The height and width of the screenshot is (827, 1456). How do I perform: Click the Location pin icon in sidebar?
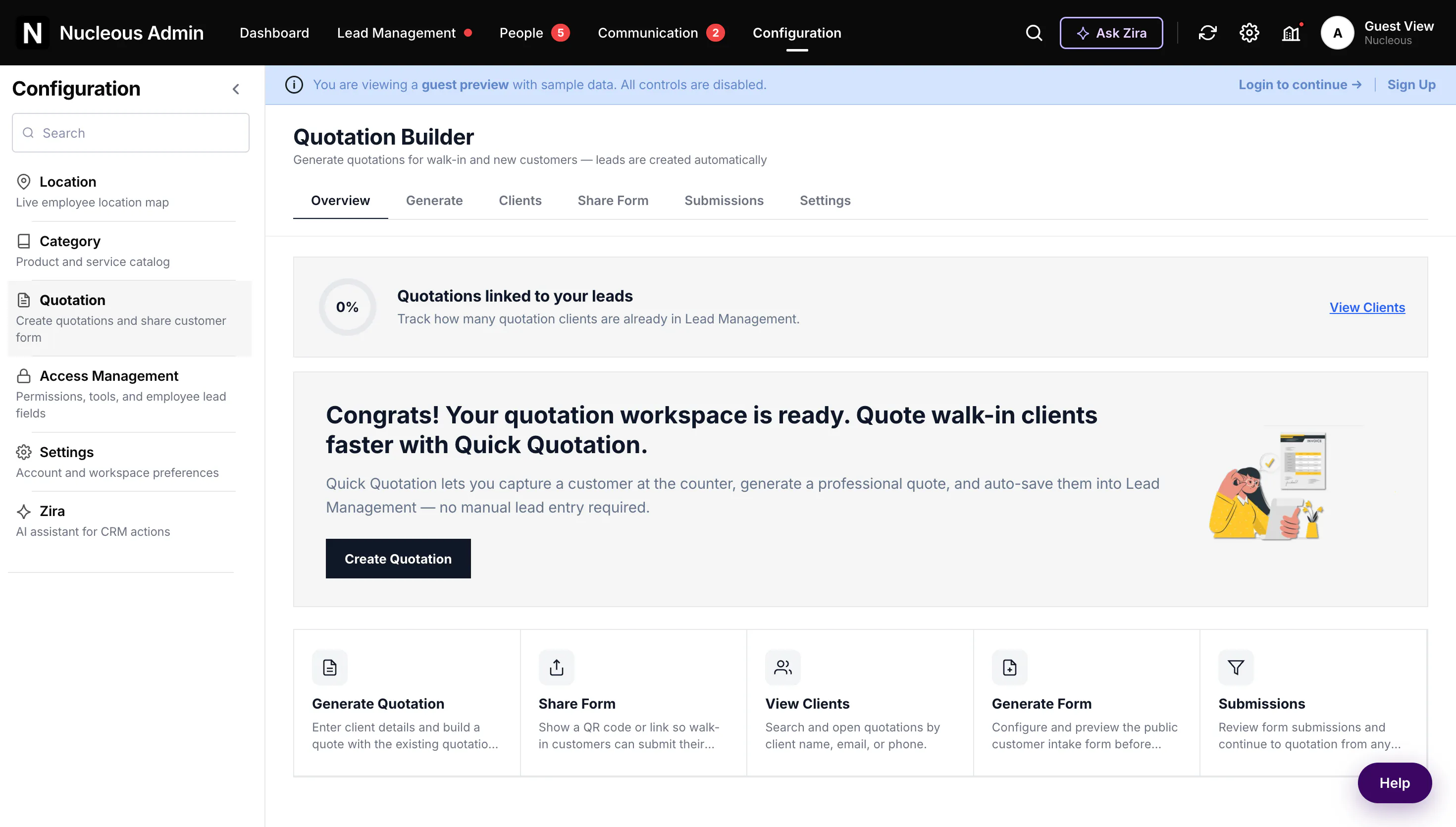pos(24,182)
